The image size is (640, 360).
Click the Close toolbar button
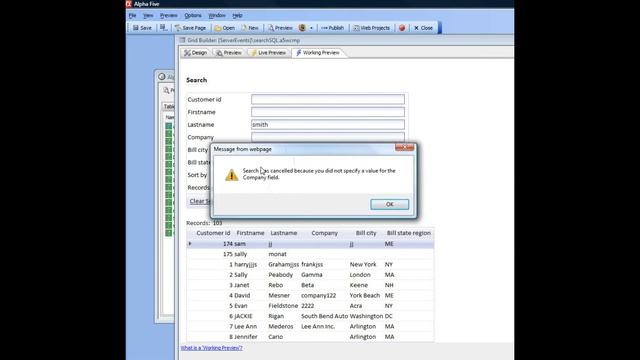(x=423, y=28)
